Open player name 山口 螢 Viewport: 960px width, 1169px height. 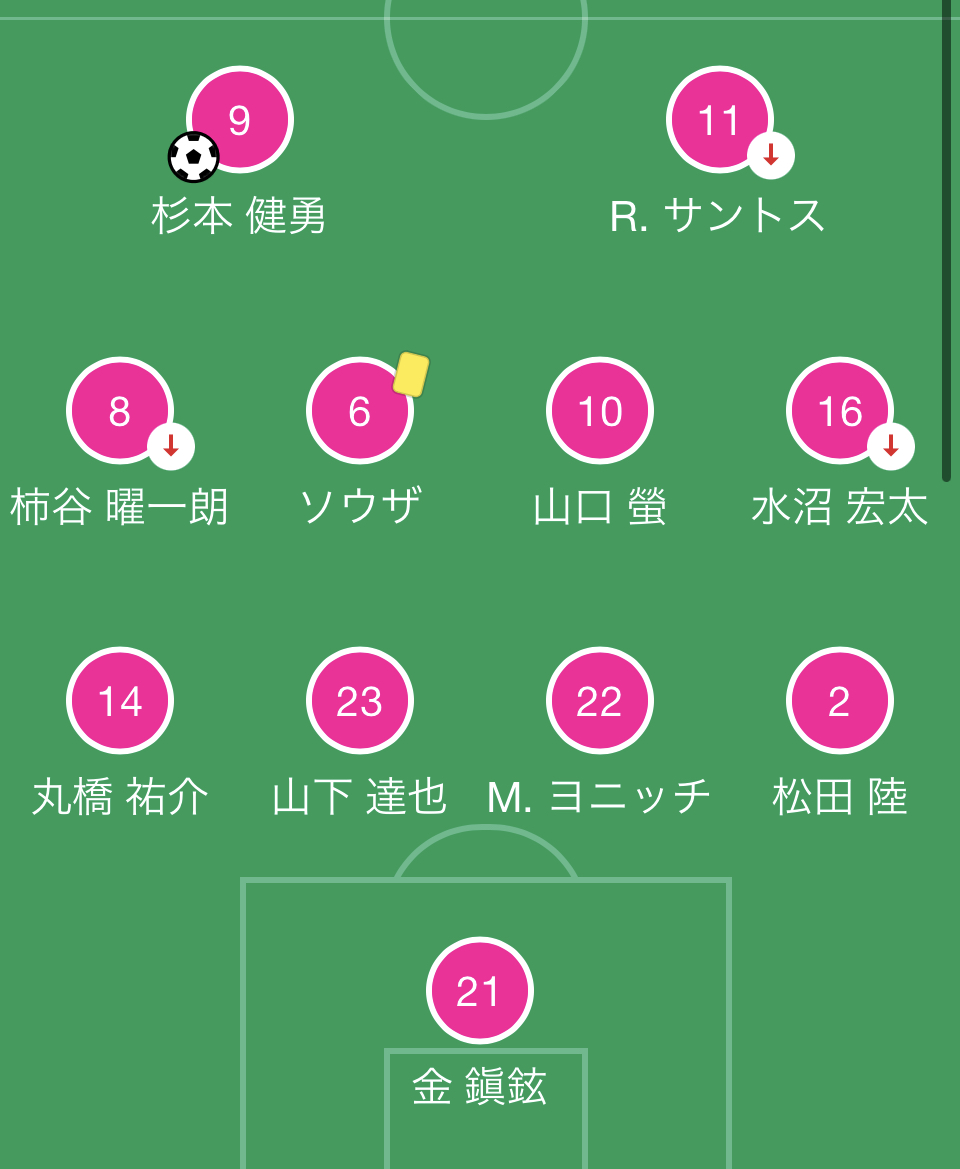tap(600, 507)
